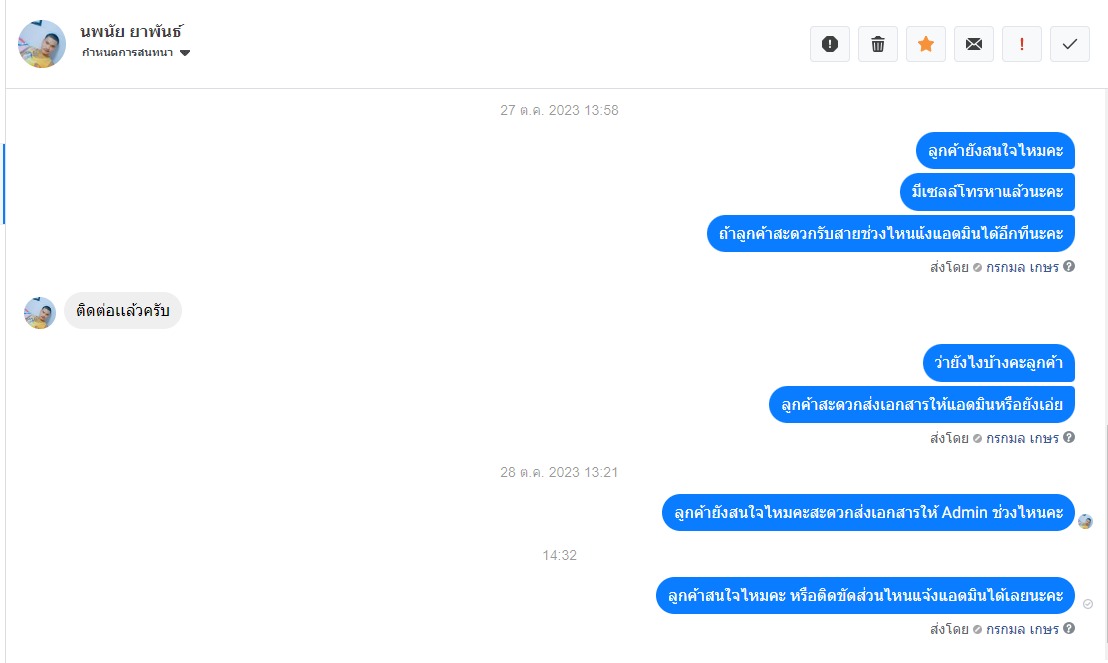Mark as priority with red exclamation icon
This screenshot has width=1108, height=663.
click(x=1022, y=44)
